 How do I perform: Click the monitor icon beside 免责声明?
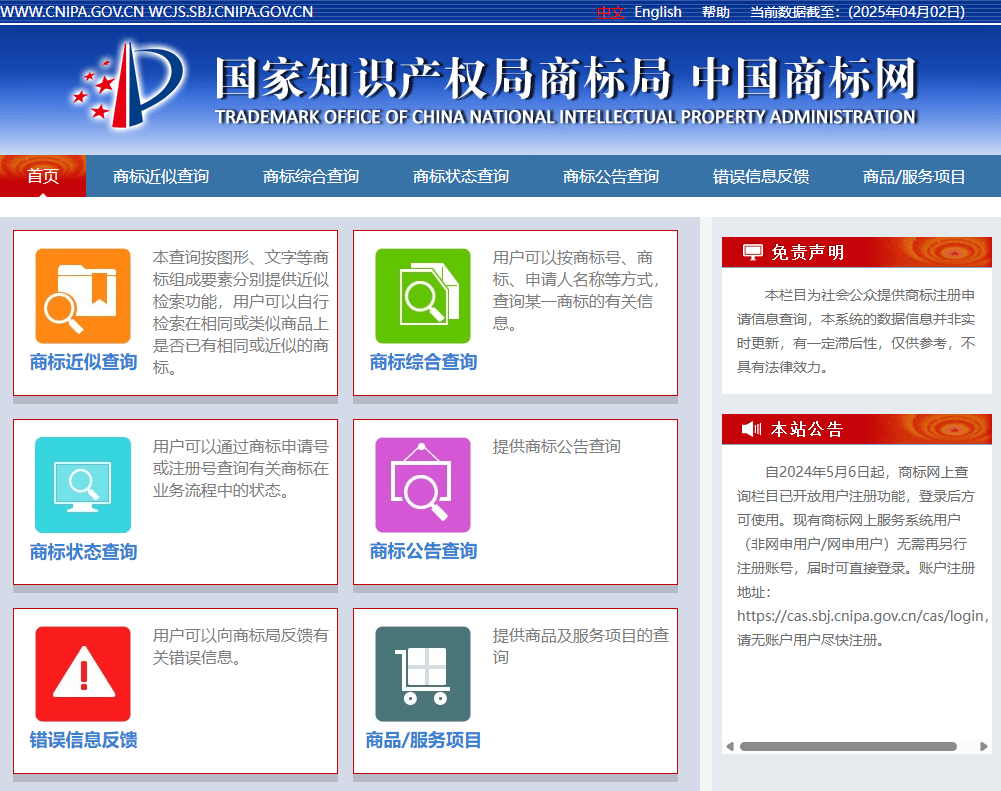[x=753, y=252]
